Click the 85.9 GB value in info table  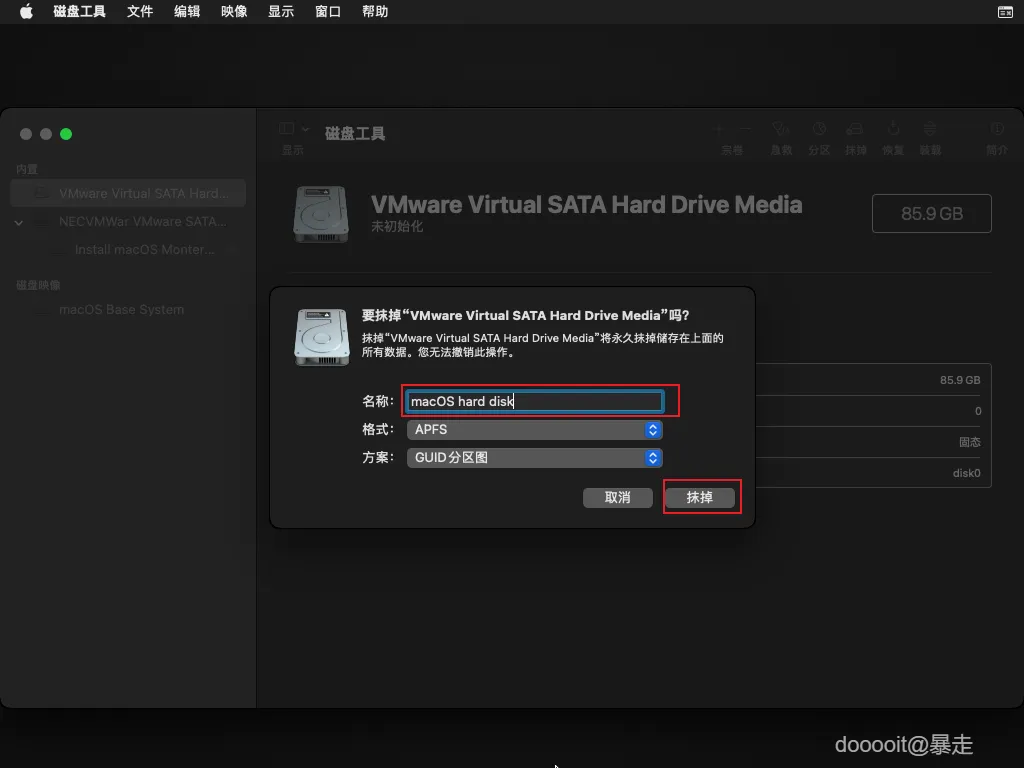(960, 380)
